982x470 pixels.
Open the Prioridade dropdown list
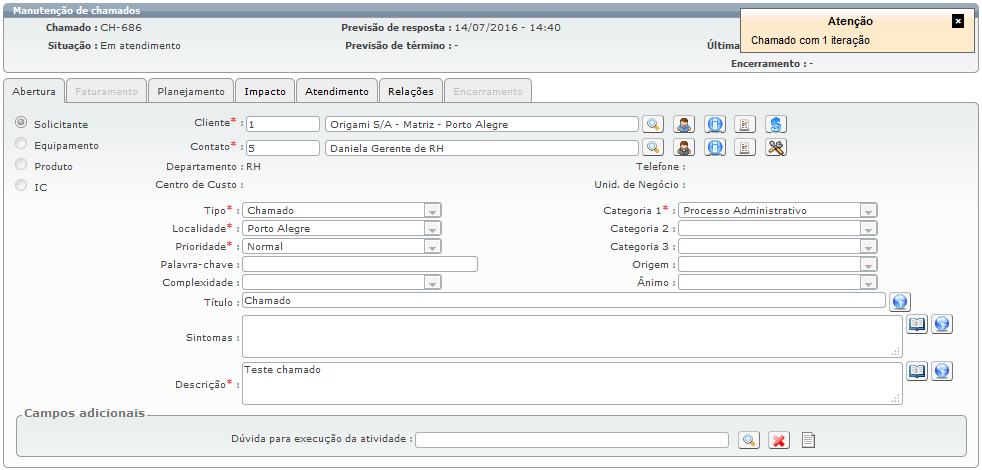[x=432, y=247]
